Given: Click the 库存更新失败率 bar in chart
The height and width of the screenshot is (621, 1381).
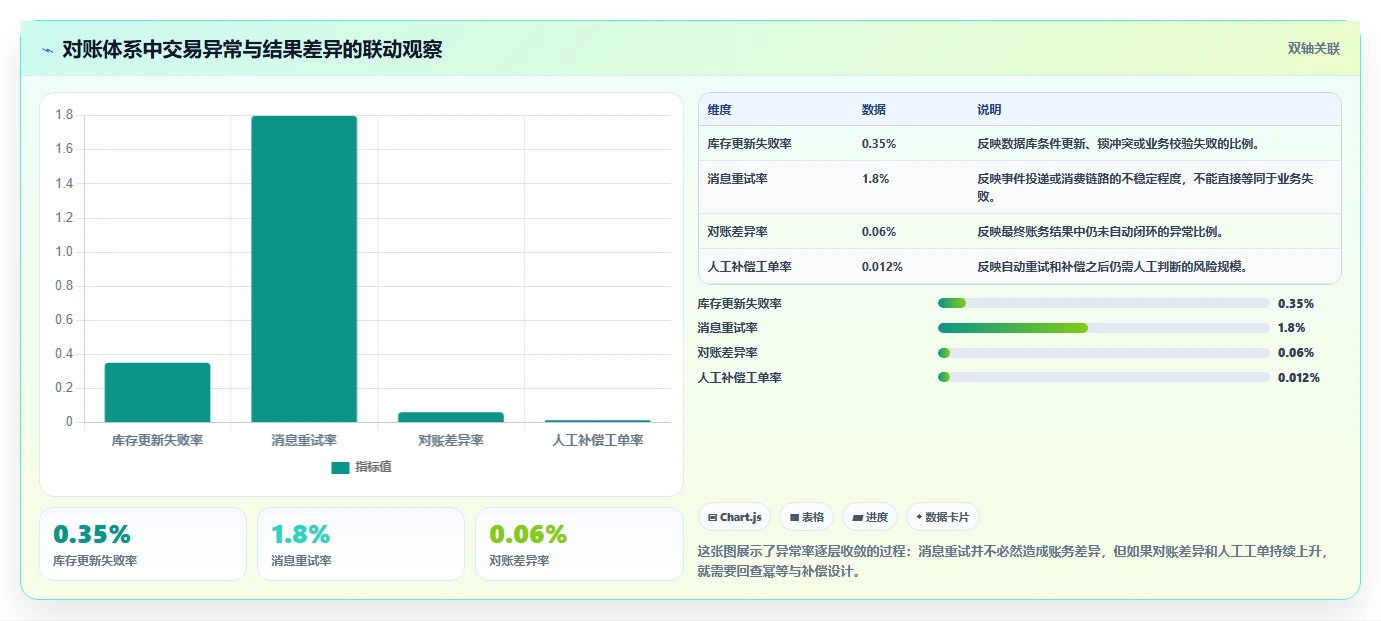Looking at the screenshot, I should (x=157, y=392).
